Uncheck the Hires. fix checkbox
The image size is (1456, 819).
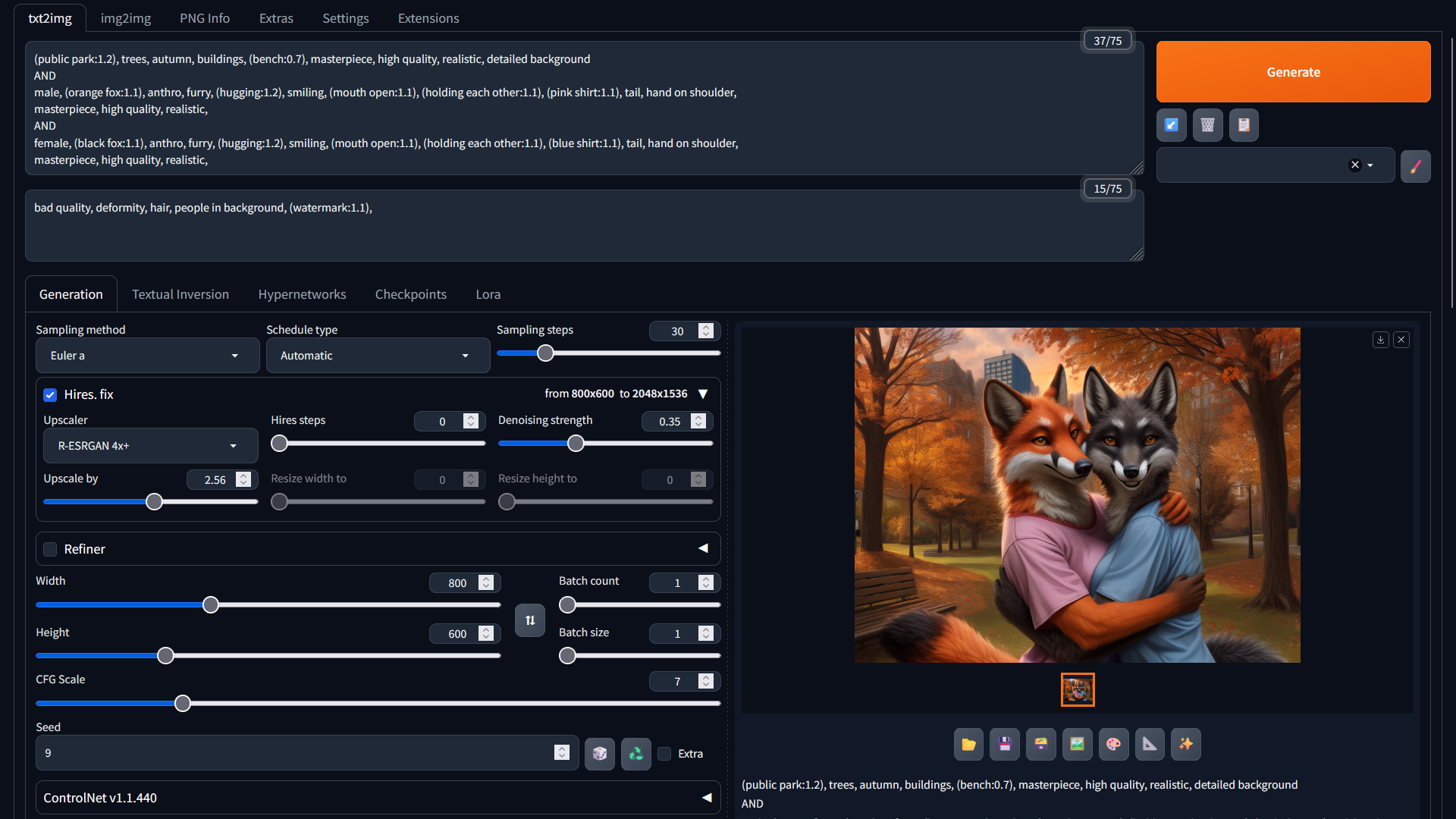click(50, 395)
